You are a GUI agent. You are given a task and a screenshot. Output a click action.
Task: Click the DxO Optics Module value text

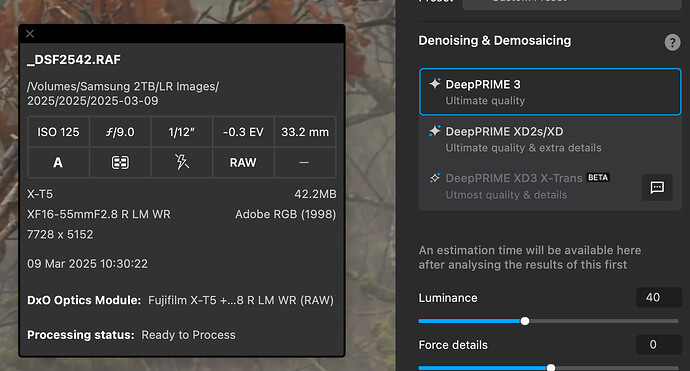[x=241, y=300]
